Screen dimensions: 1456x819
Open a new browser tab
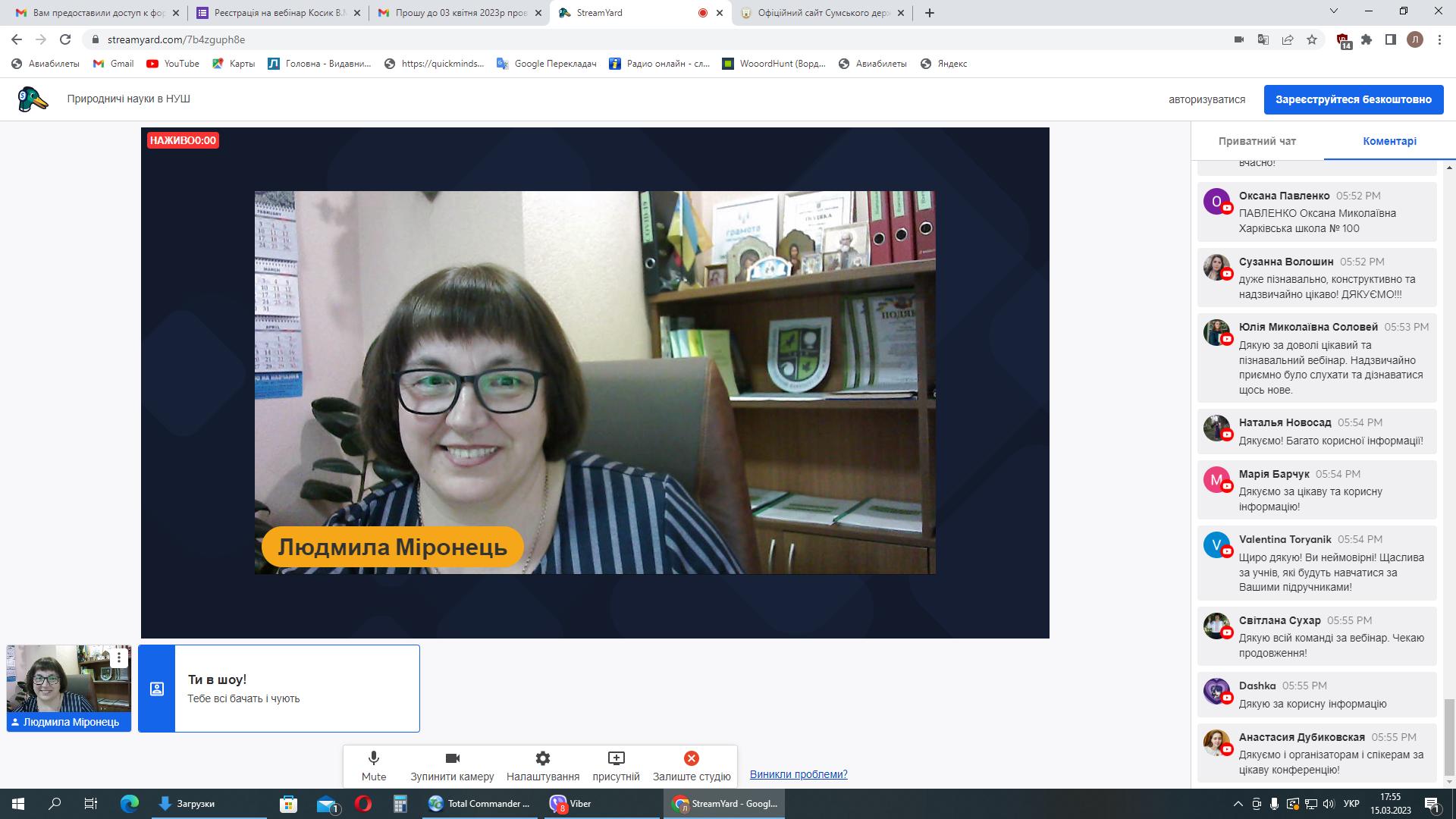pyautogui.click(x=930, y=13)
